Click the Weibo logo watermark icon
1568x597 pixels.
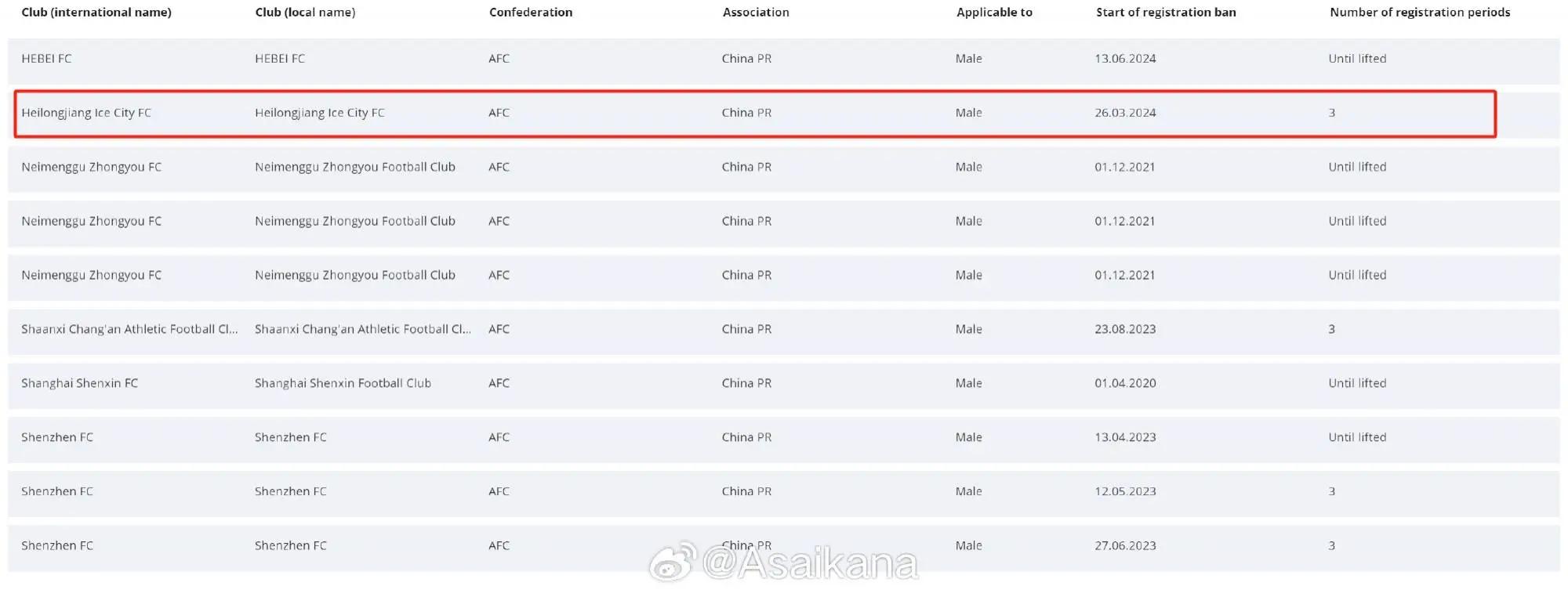(x=672, y=562)
